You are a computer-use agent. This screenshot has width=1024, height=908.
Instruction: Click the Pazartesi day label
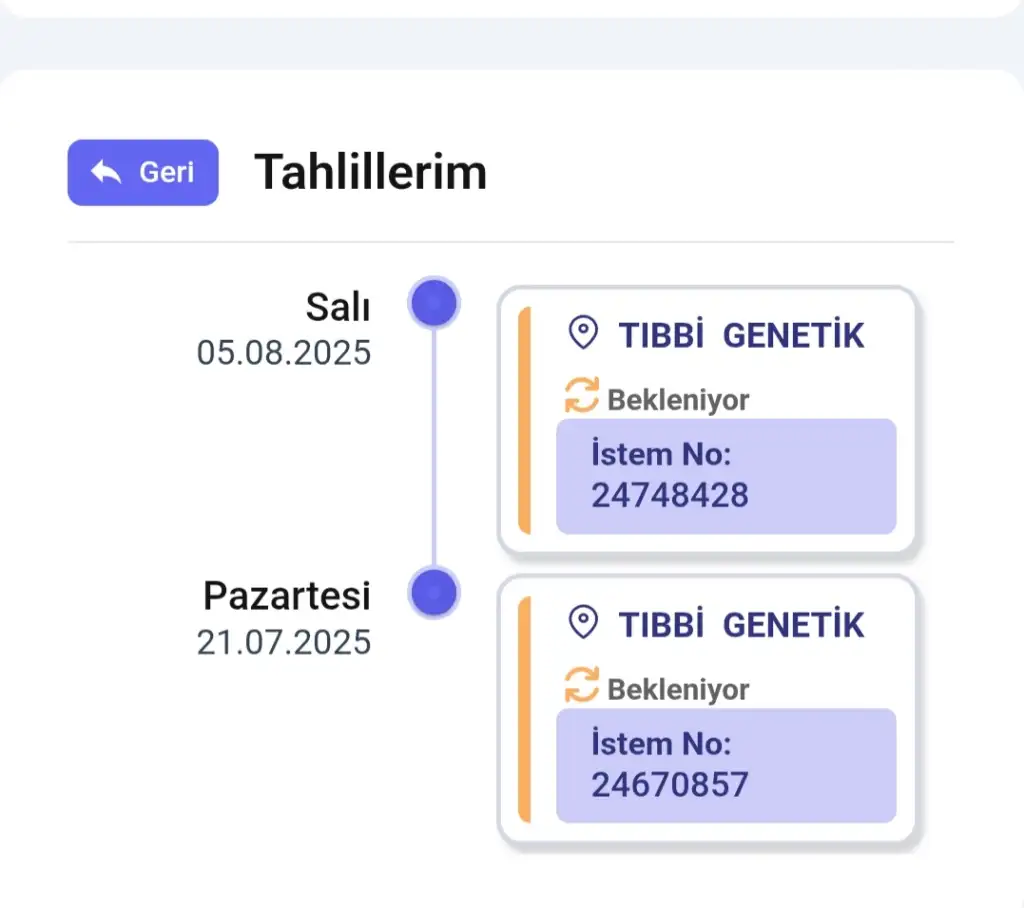287,596
